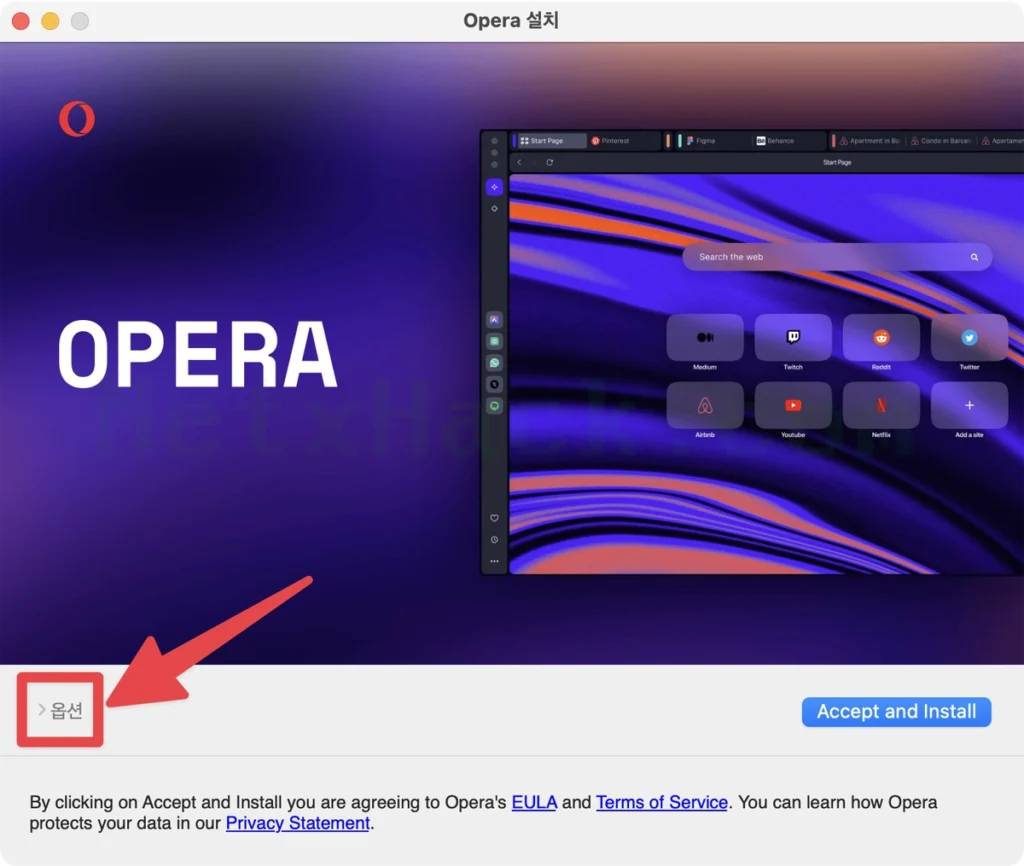Open the Terms of Service link
The width and height of the screenshot is (1024, 866).
pos(662,802)
